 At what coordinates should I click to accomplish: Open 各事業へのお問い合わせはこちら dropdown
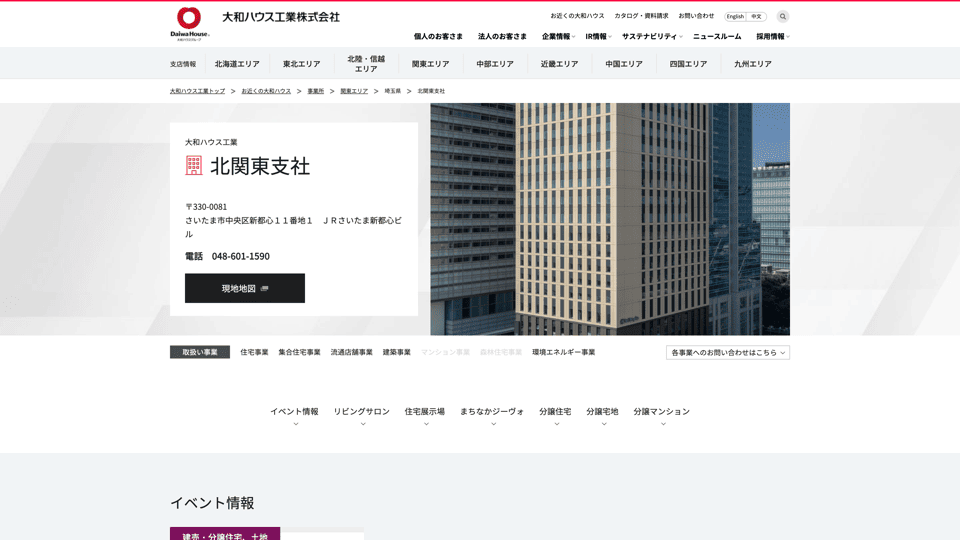click(728, 352)
